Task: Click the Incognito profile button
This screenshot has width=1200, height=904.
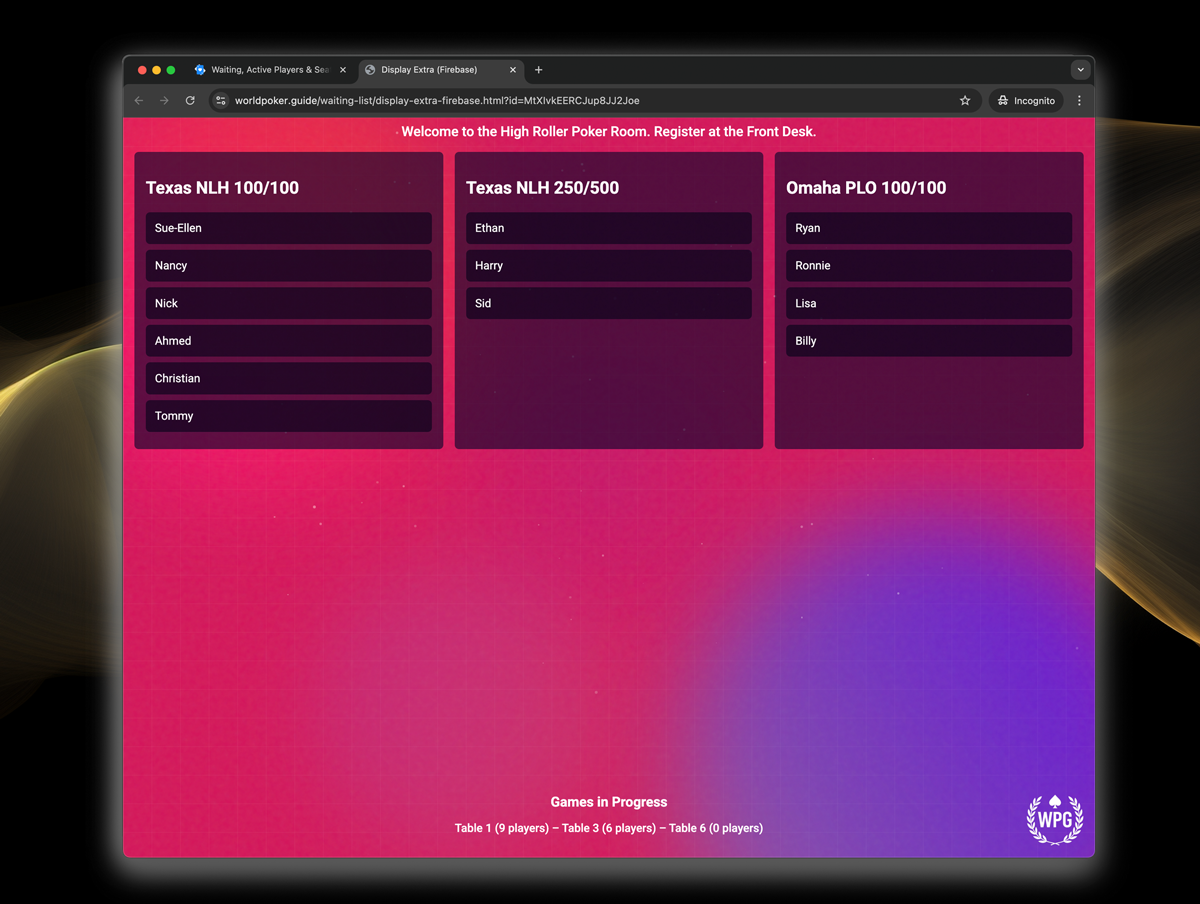Action: pyautogui.click(x=1026, y=101)
